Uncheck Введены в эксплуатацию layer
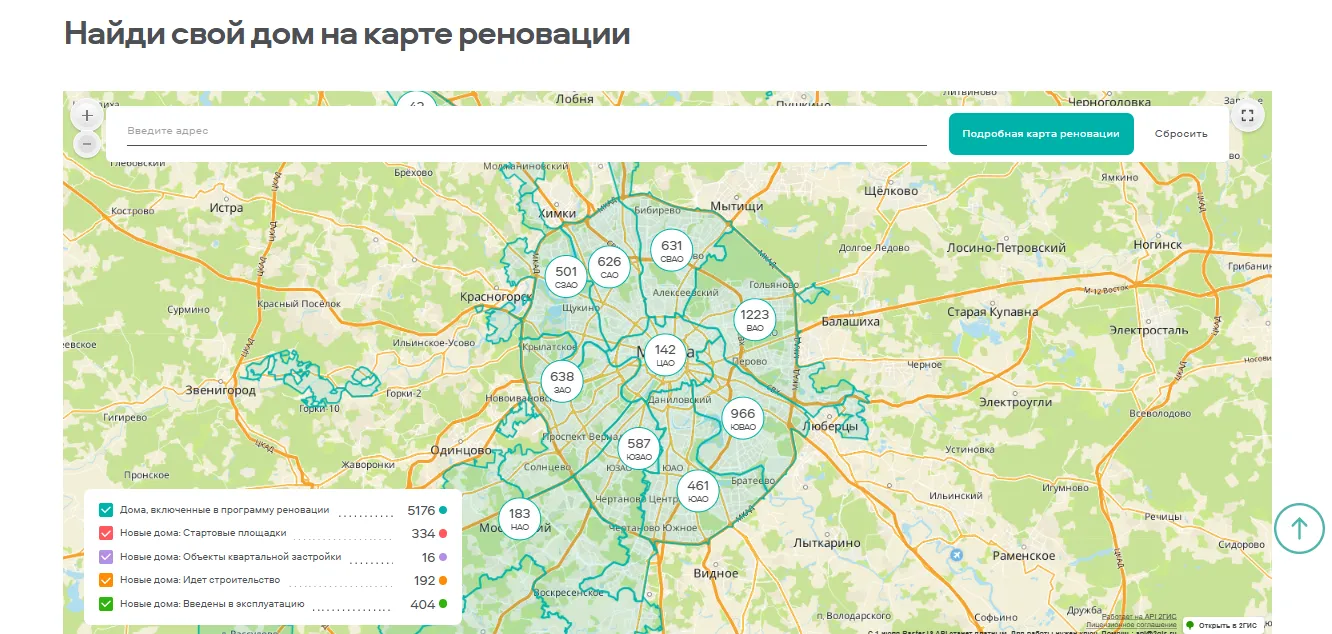1332x634 pixels. [106, 604]
